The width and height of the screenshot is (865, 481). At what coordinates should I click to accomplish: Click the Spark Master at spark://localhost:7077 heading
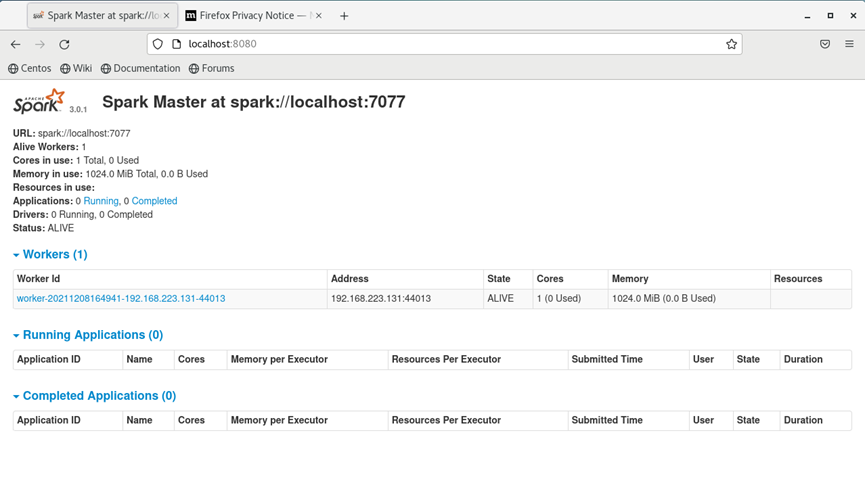(x=254, y=101)
